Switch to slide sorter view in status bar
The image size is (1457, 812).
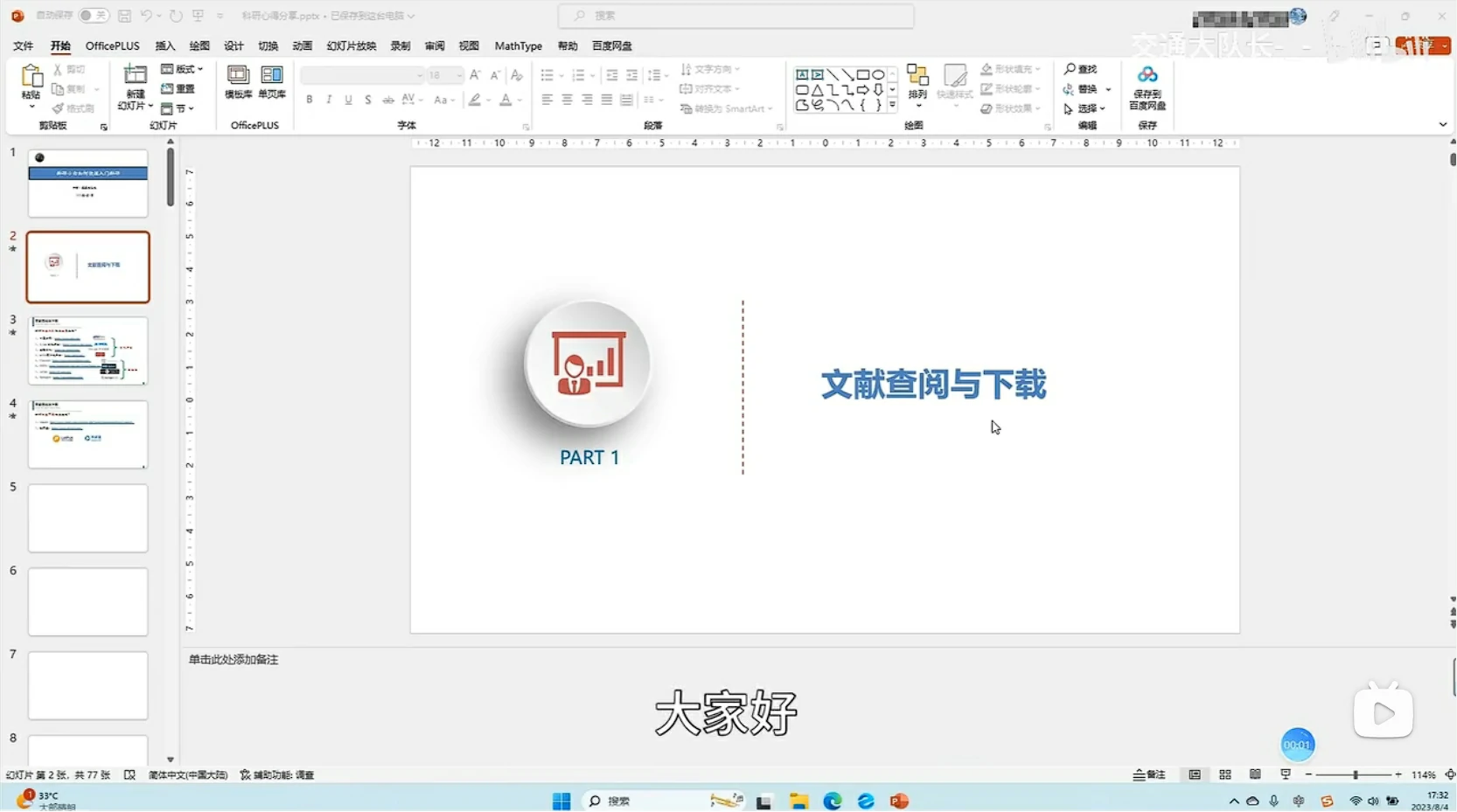(1225, 775)
